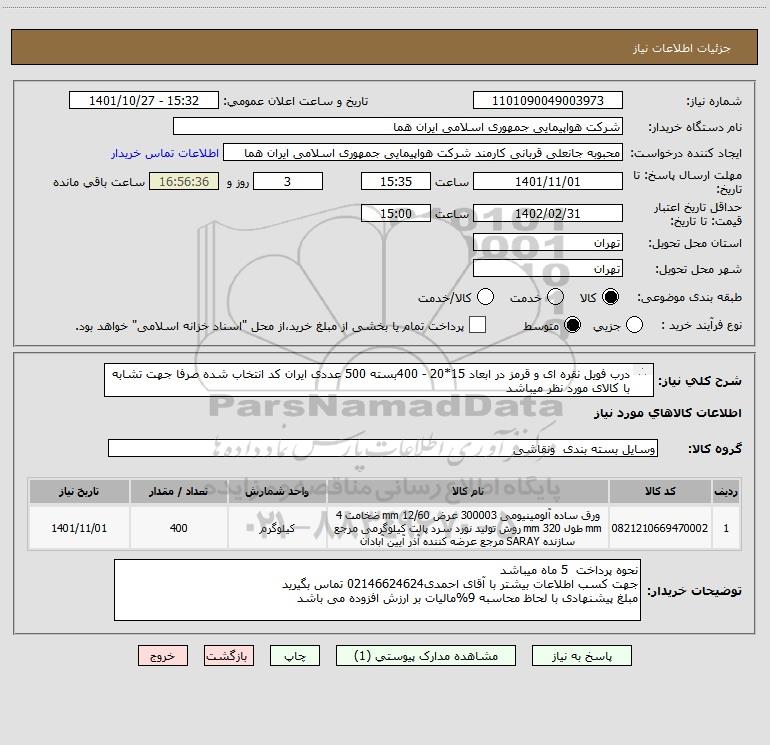
Task: Click the چاپ print button
Action: point(295,656)
